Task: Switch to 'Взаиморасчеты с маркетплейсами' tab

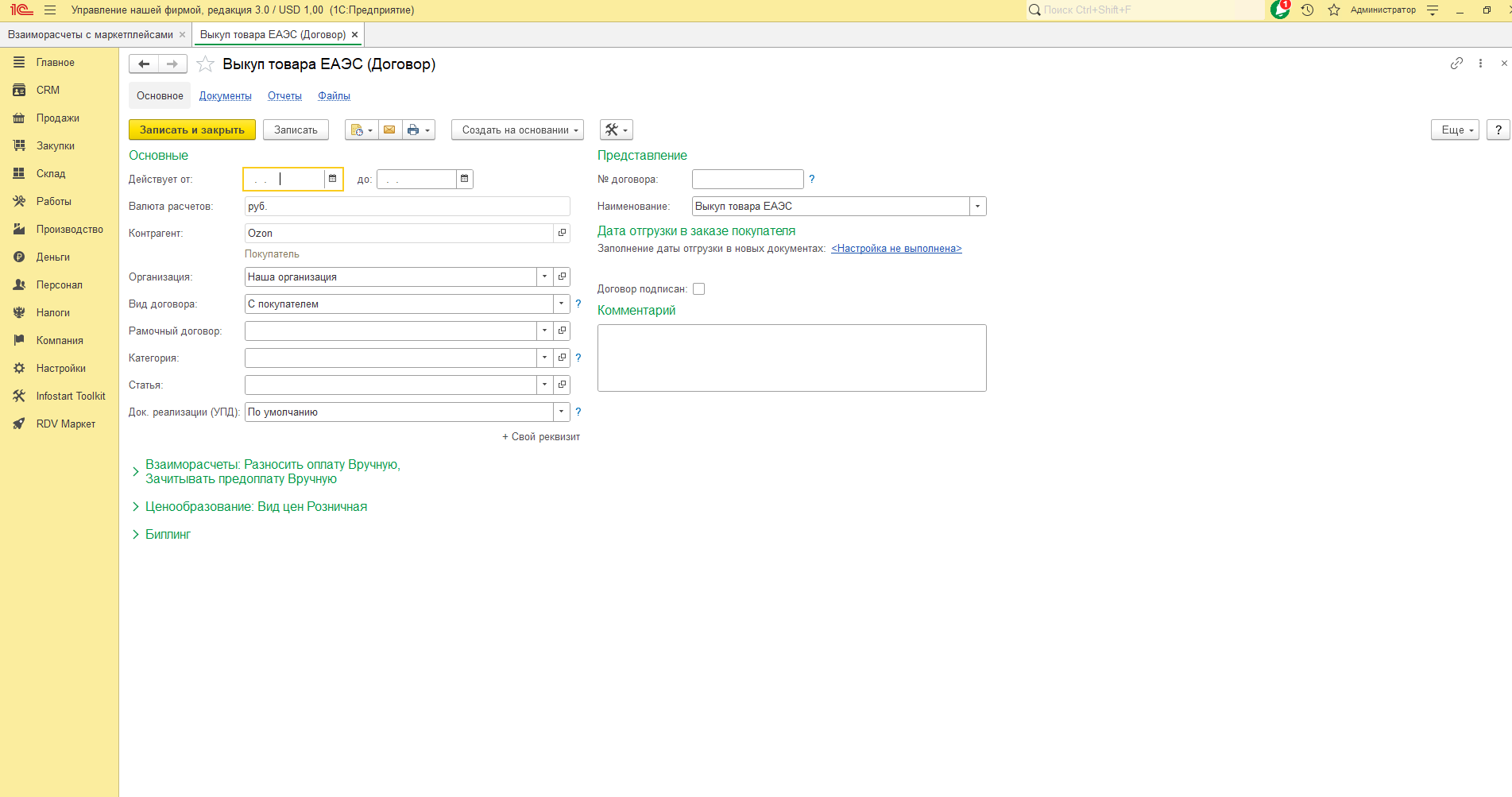Action: (91, 35)
